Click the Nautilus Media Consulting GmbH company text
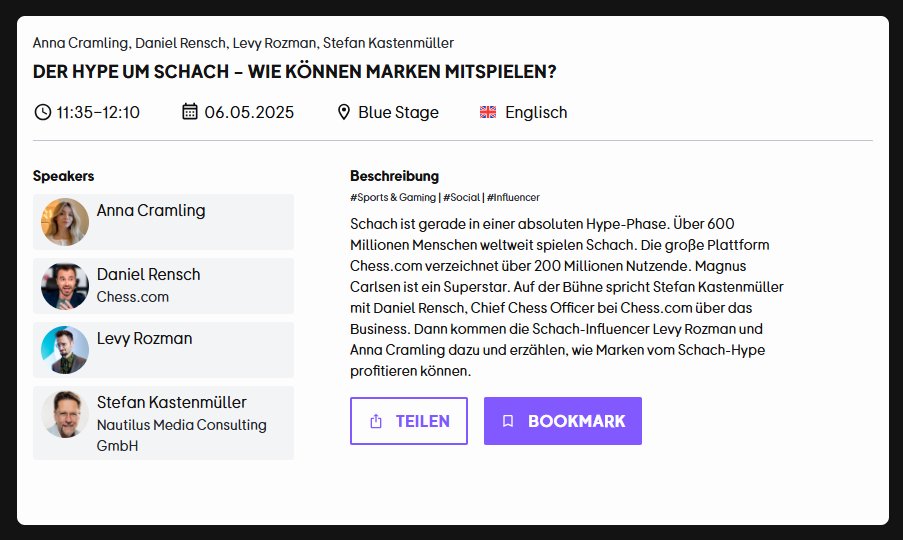The image size is (903, 540). point(181,435)
